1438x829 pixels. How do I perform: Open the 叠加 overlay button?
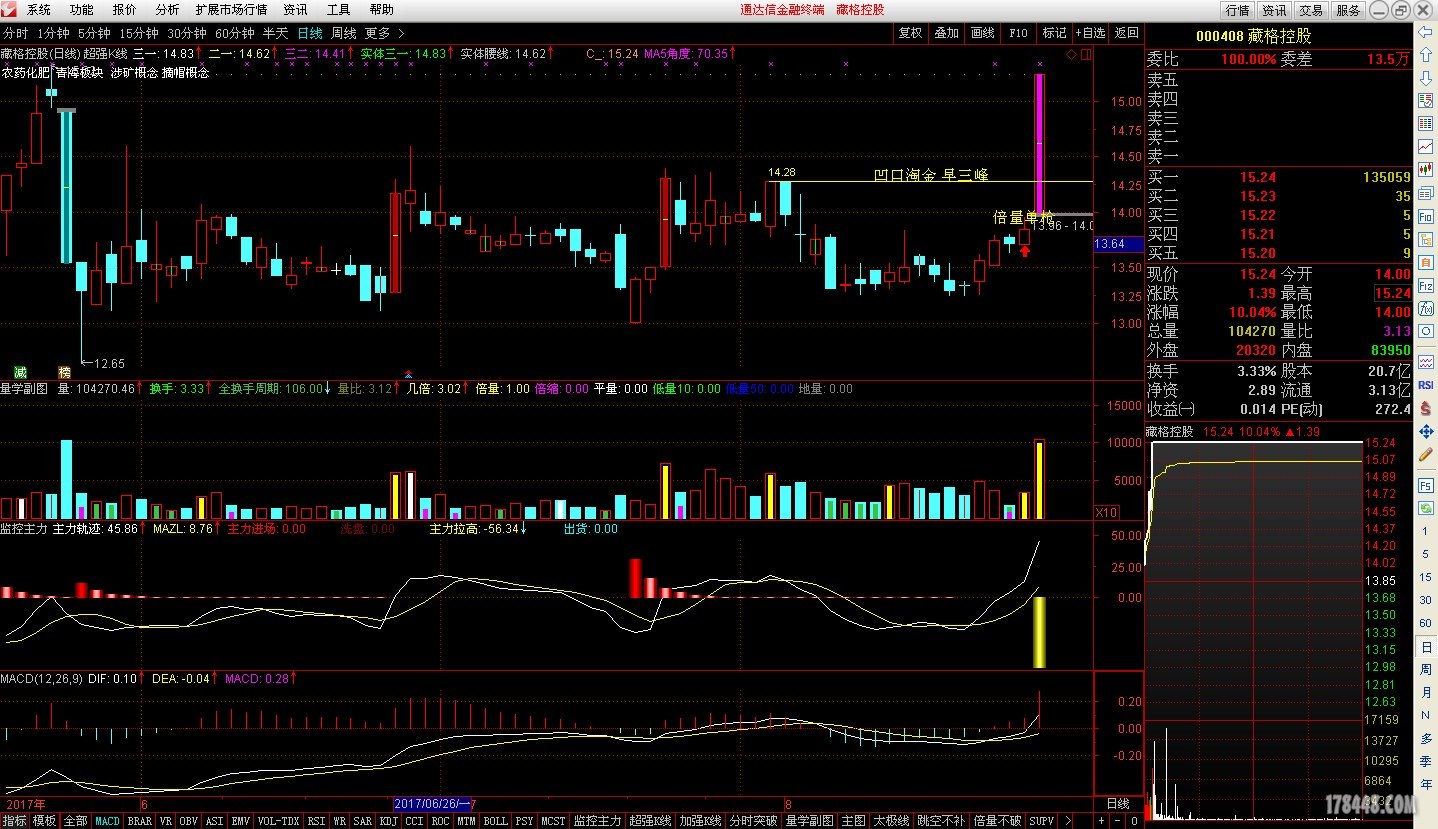(x=946, y=33)
